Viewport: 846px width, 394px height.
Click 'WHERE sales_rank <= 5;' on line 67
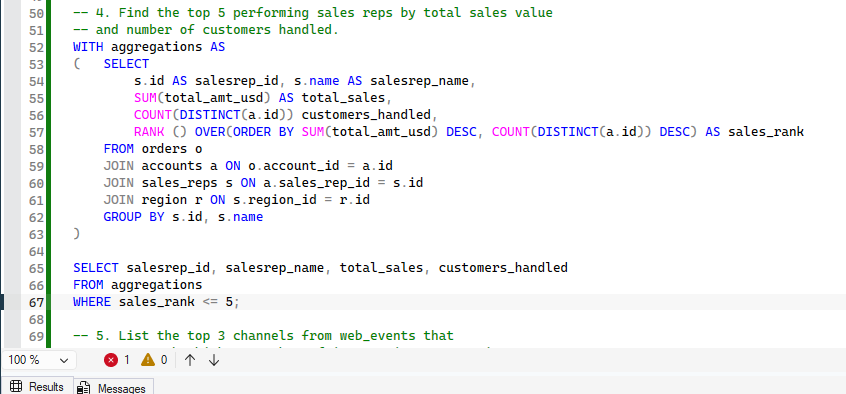click(156, 302)
